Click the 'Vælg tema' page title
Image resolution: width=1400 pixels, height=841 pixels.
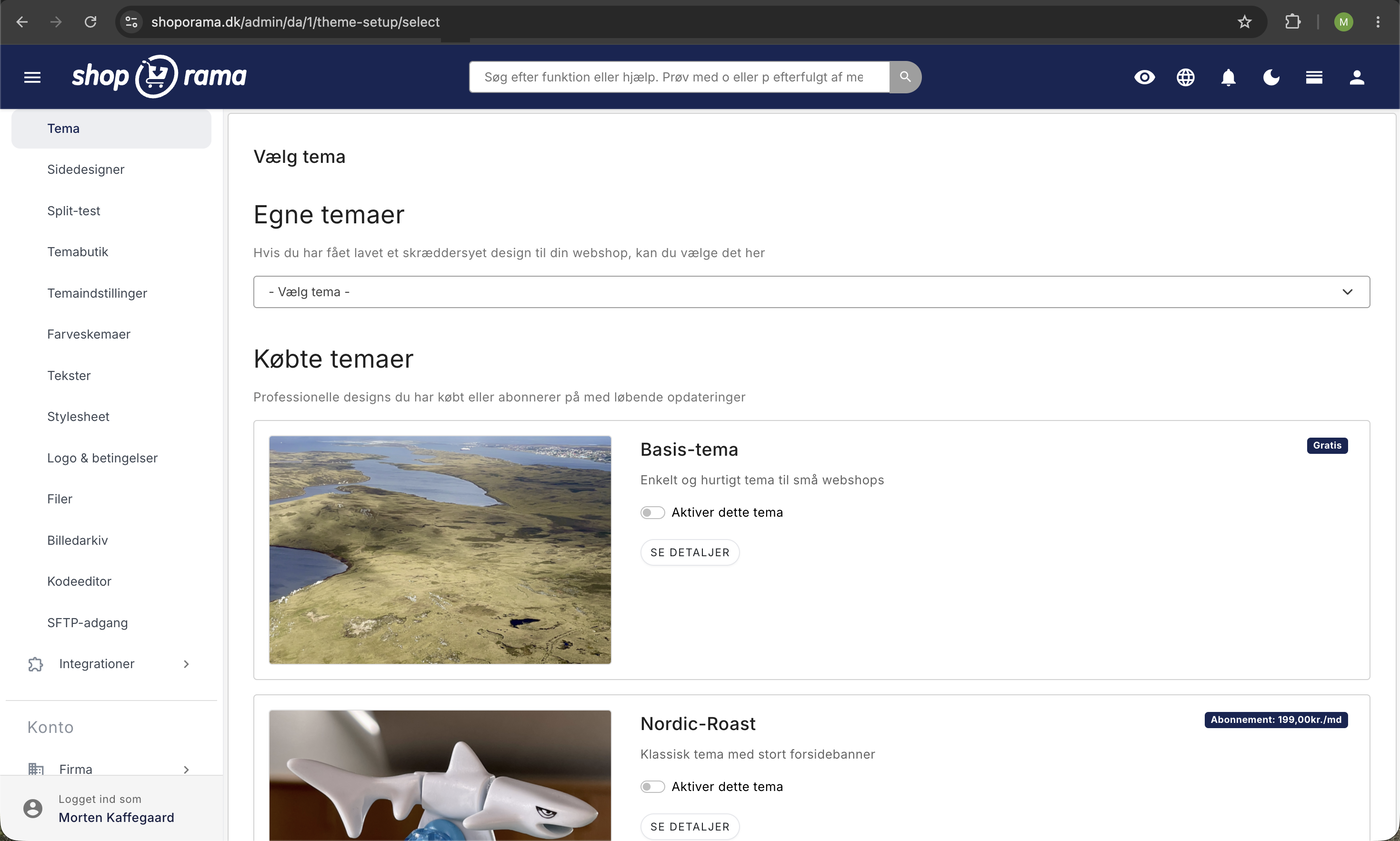pyautogui.click(x=300, y=156)
